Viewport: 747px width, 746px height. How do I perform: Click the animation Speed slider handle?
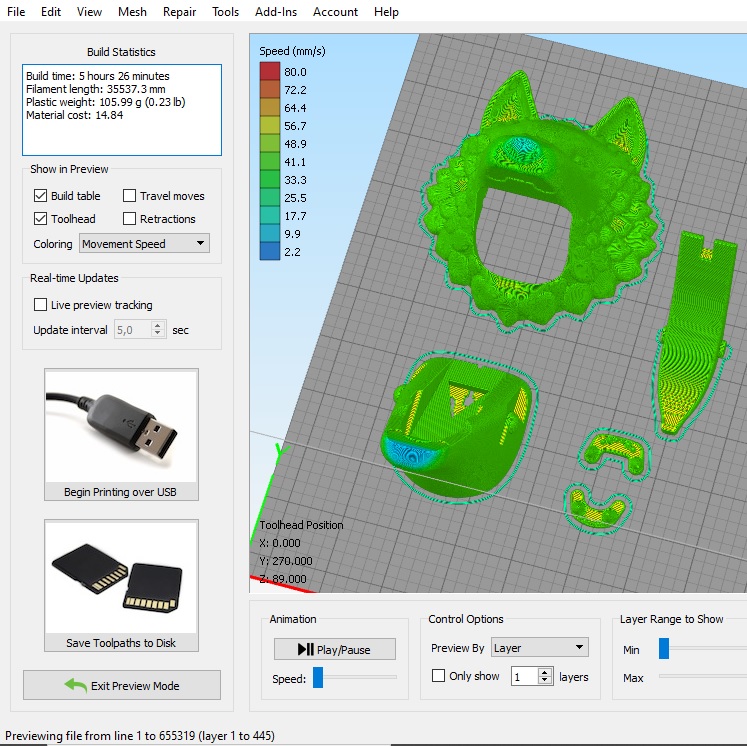point(318,678)
